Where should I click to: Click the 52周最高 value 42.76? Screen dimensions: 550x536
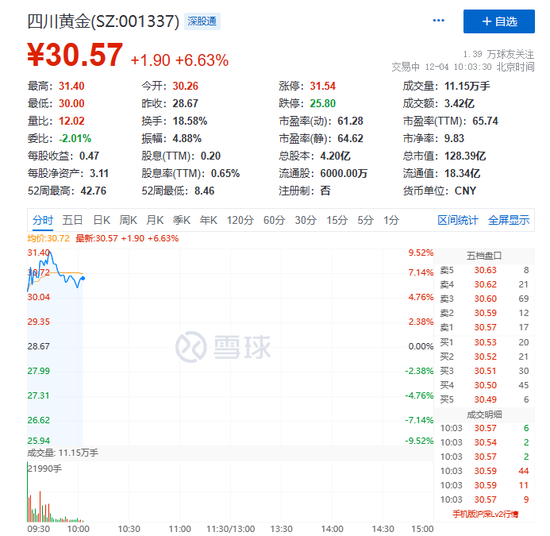point(93,191)
